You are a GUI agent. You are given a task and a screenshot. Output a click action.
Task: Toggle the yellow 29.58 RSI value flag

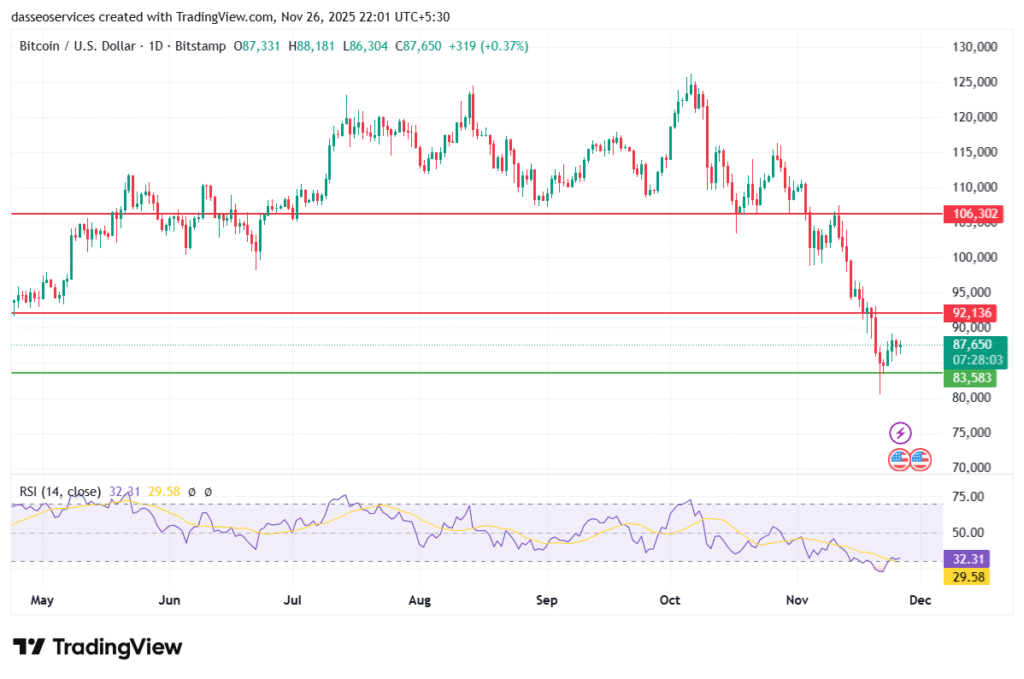tap(969, 577)
